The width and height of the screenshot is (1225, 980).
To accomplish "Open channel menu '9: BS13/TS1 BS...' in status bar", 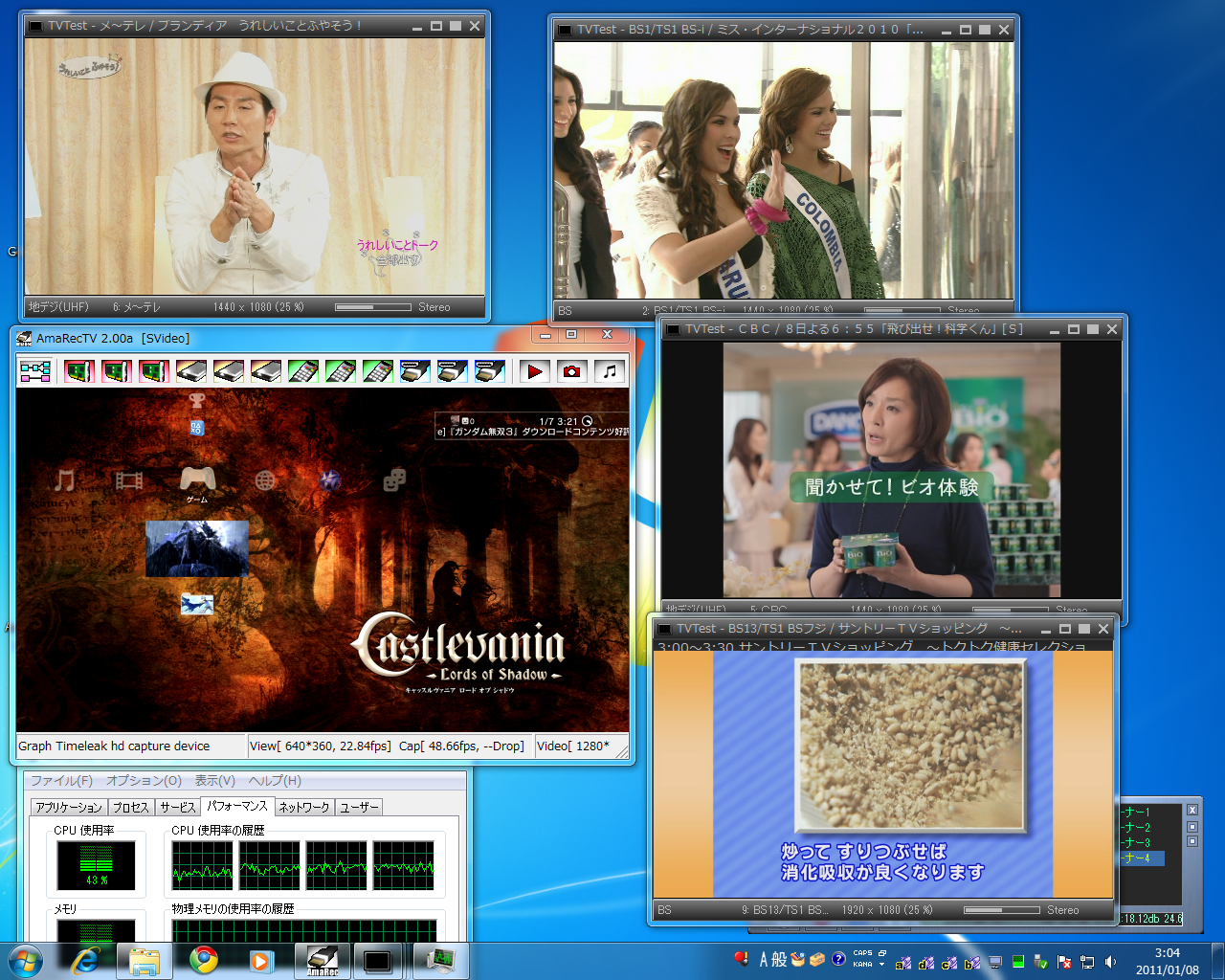I will pos(785,910).
